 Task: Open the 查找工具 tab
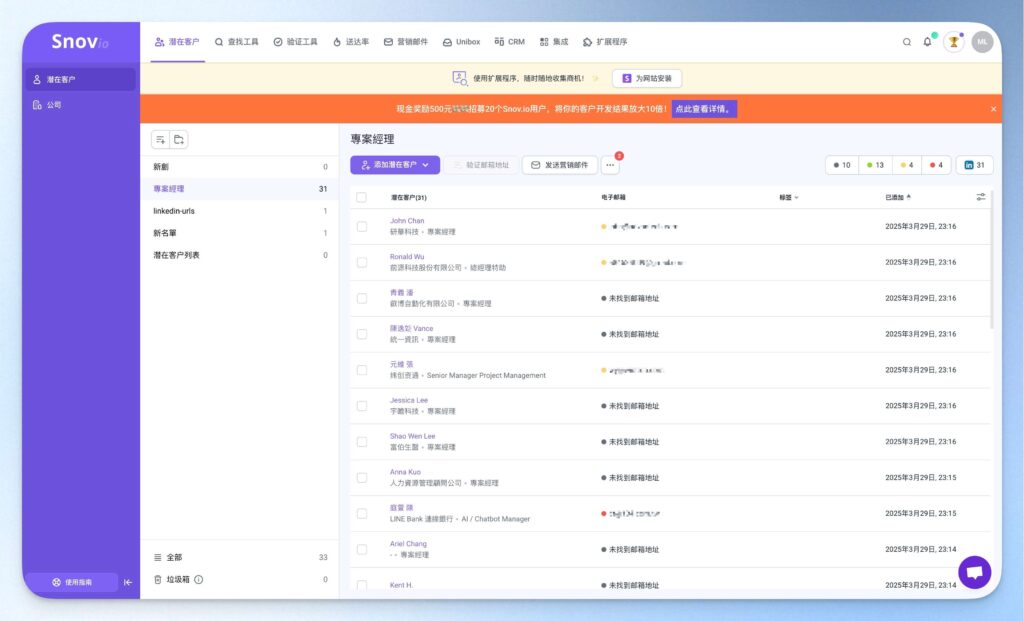click(x=236, y=42)
